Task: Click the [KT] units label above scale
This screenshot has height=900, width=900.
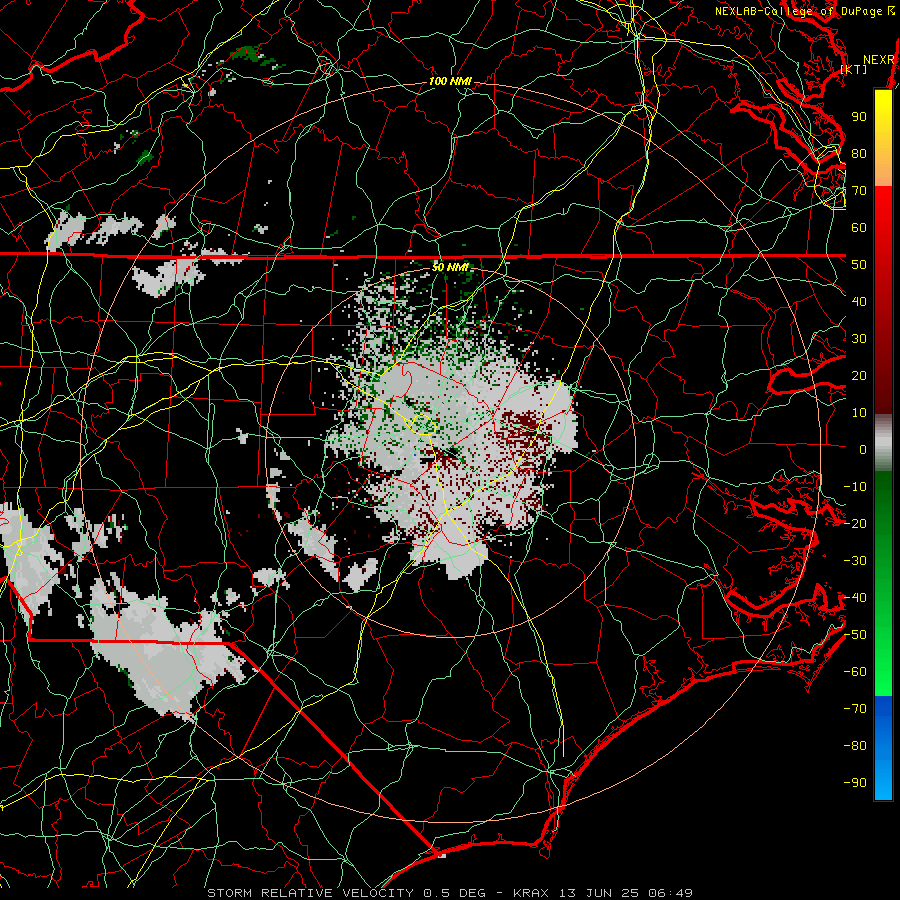Action: 854,69
